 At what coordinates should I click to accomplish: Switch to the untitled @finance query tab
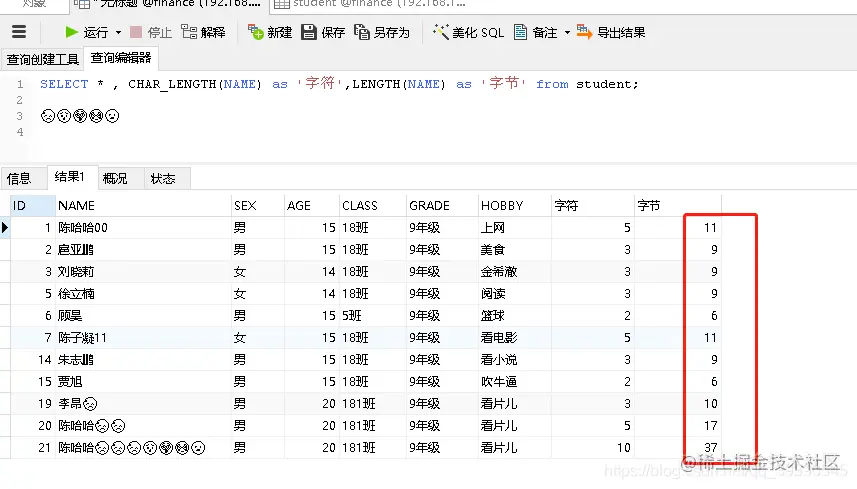pyautogui.click(x=168, y=5)
